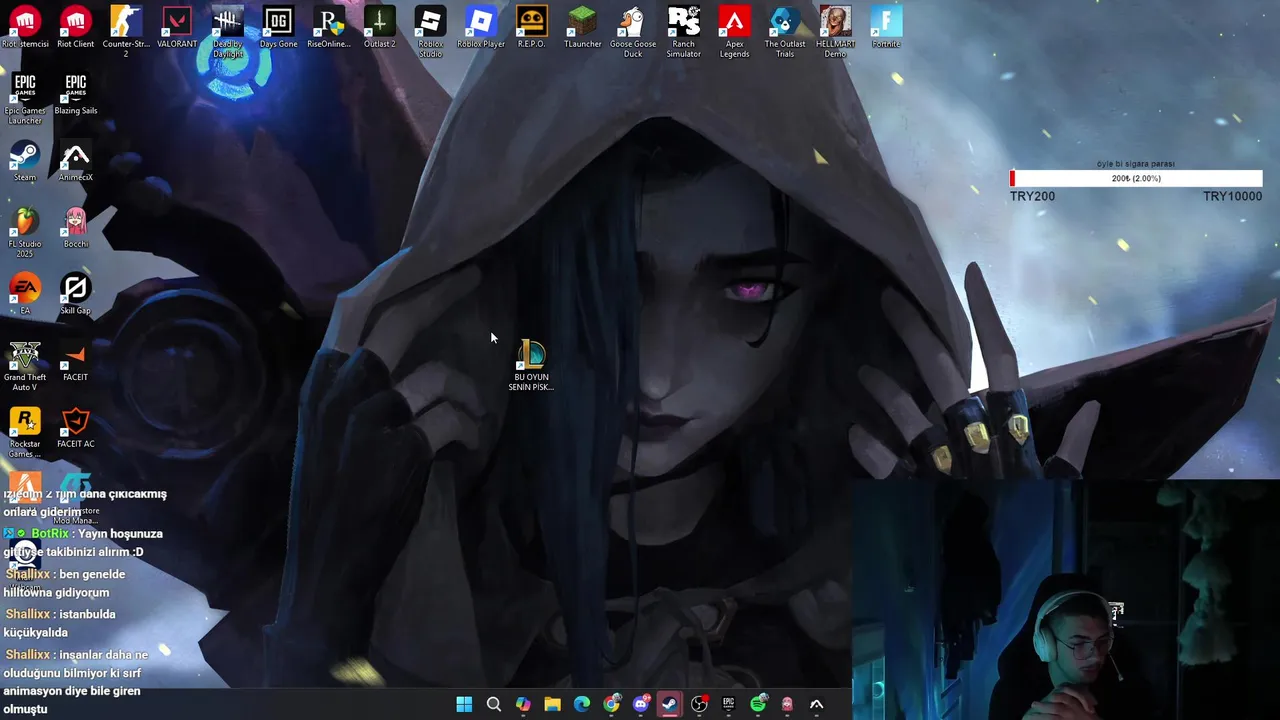Click the taskbar Search magnifier
Screen dimensions: 1280x720
pyautogui.click(x=494, y=704)
